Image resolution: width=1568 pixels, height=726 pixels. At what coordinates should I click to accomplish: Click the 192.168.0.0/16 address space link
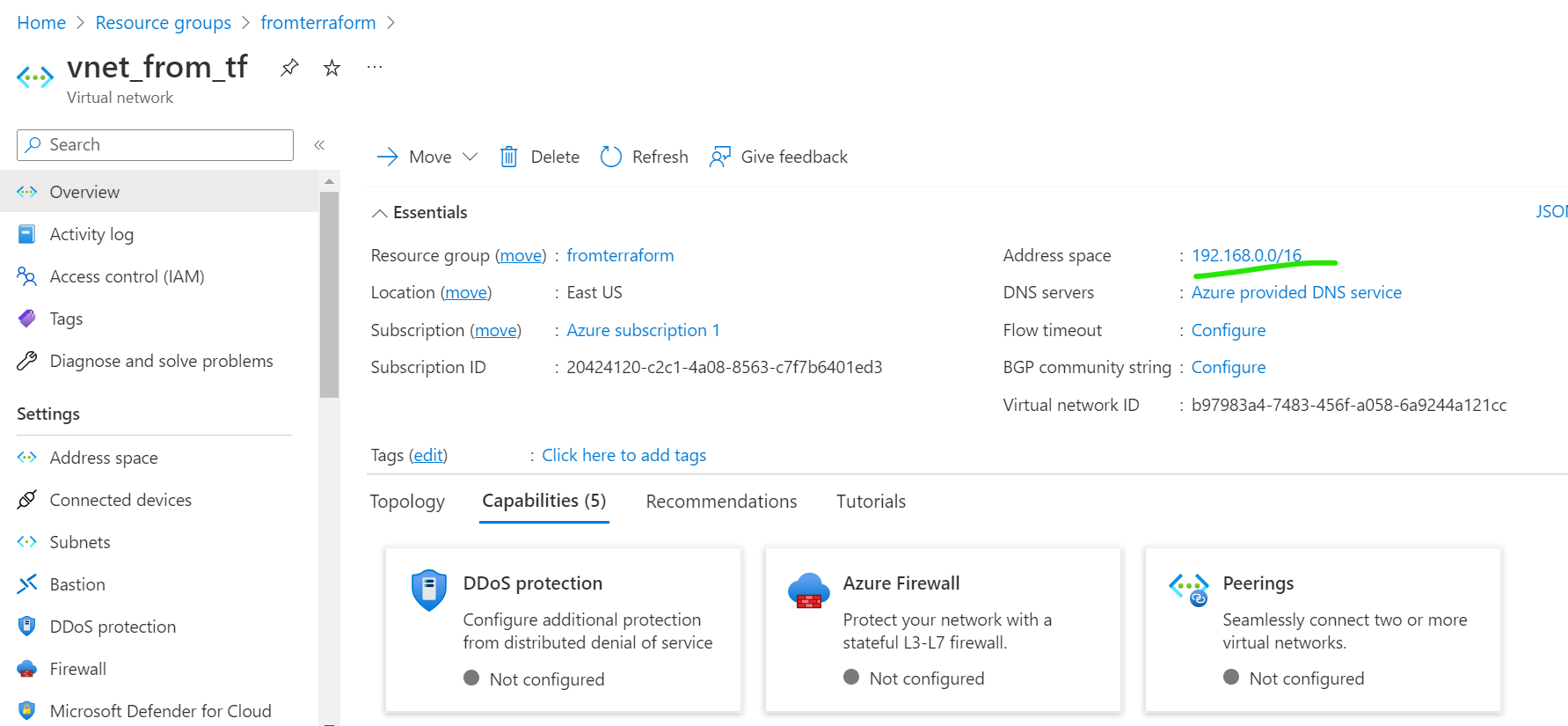1246,255
